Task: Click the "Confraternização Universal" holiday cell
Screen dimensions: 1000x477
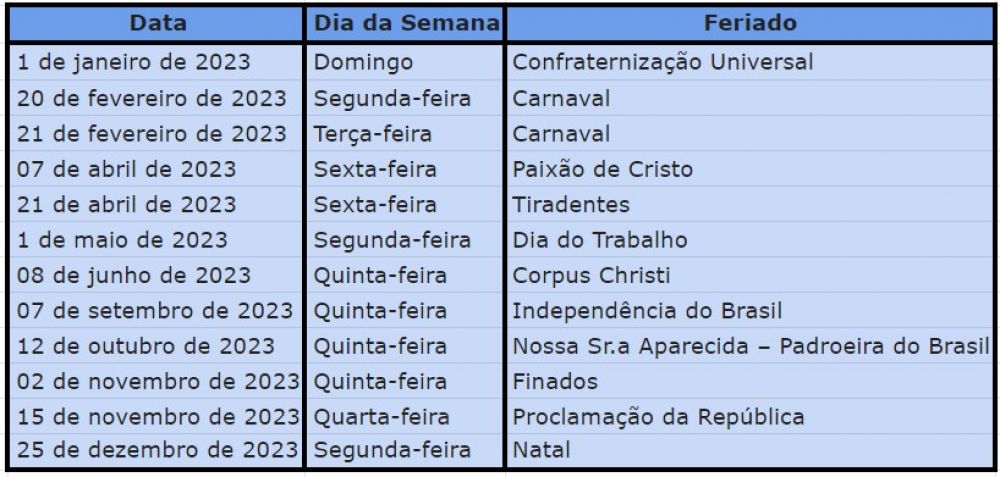Action: (x=662, y=61)
